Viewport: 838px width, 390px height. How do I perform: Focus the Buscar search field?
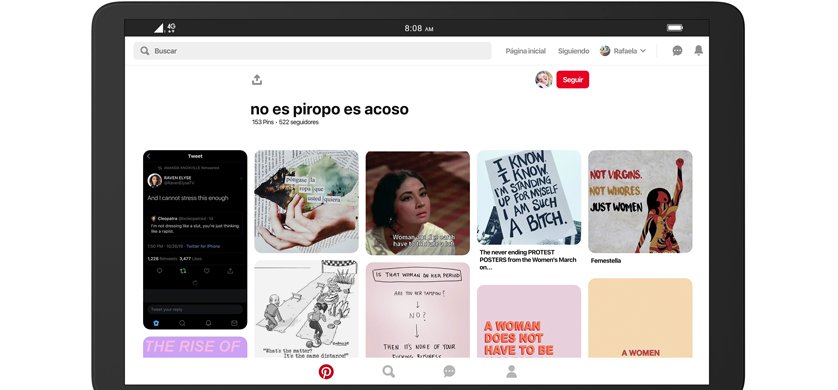pos(312,51)
